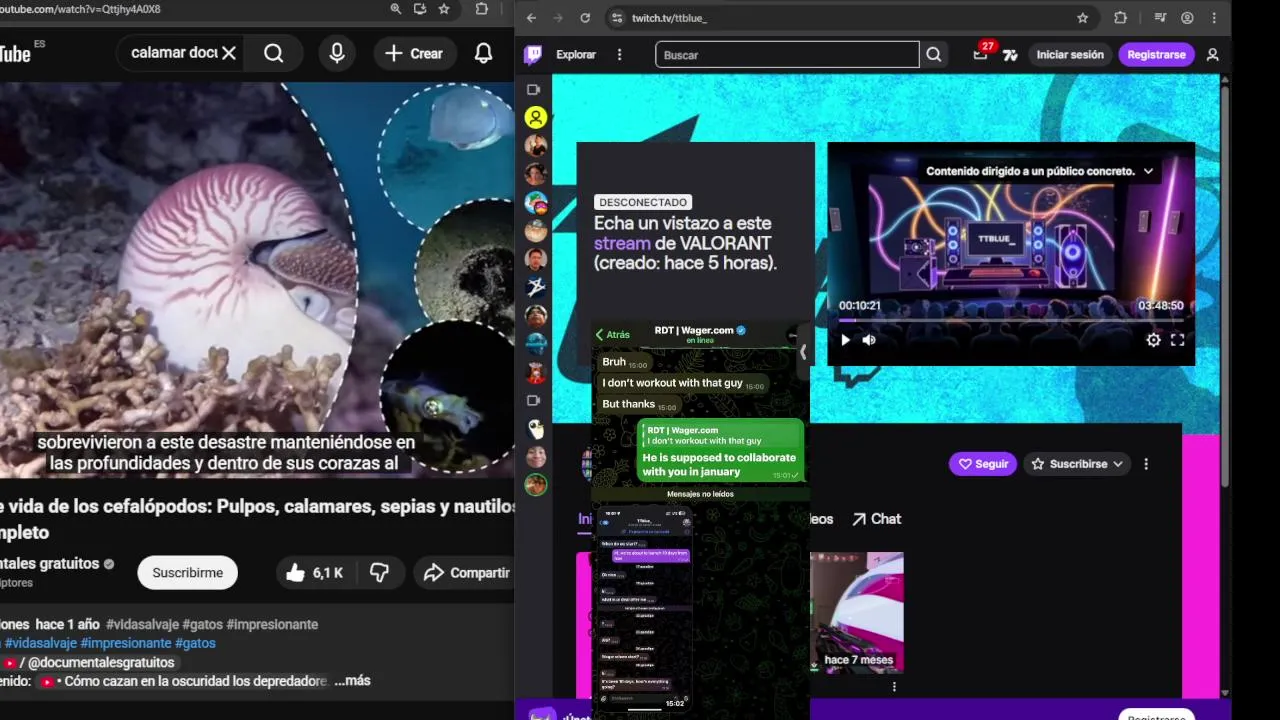Image resolution: width=1280 pixels, height=720 pixels.
Task: Open Chrome three-dot menu in Twitch window
Action: (x=1214, y=18)
